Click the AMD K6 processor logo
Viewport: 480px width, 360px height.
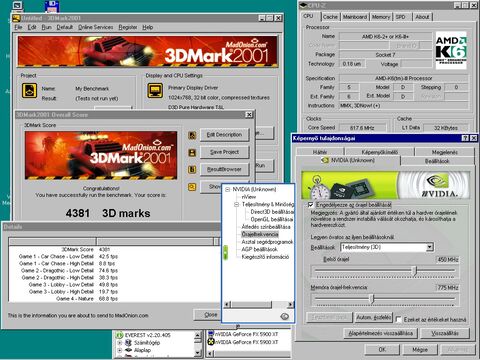(451, 50)
